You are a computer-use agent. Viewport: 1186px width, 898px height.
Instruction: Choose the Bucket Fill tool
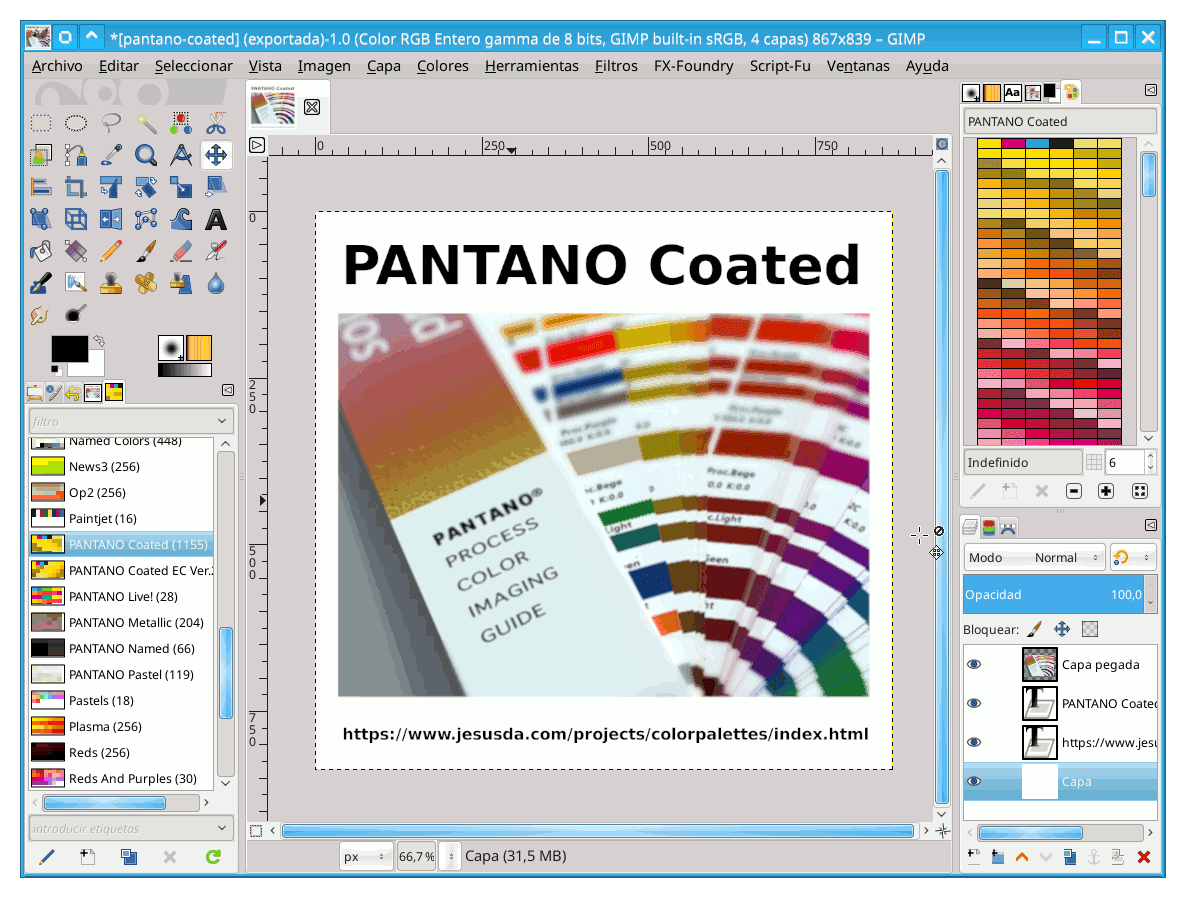[40, 251]
